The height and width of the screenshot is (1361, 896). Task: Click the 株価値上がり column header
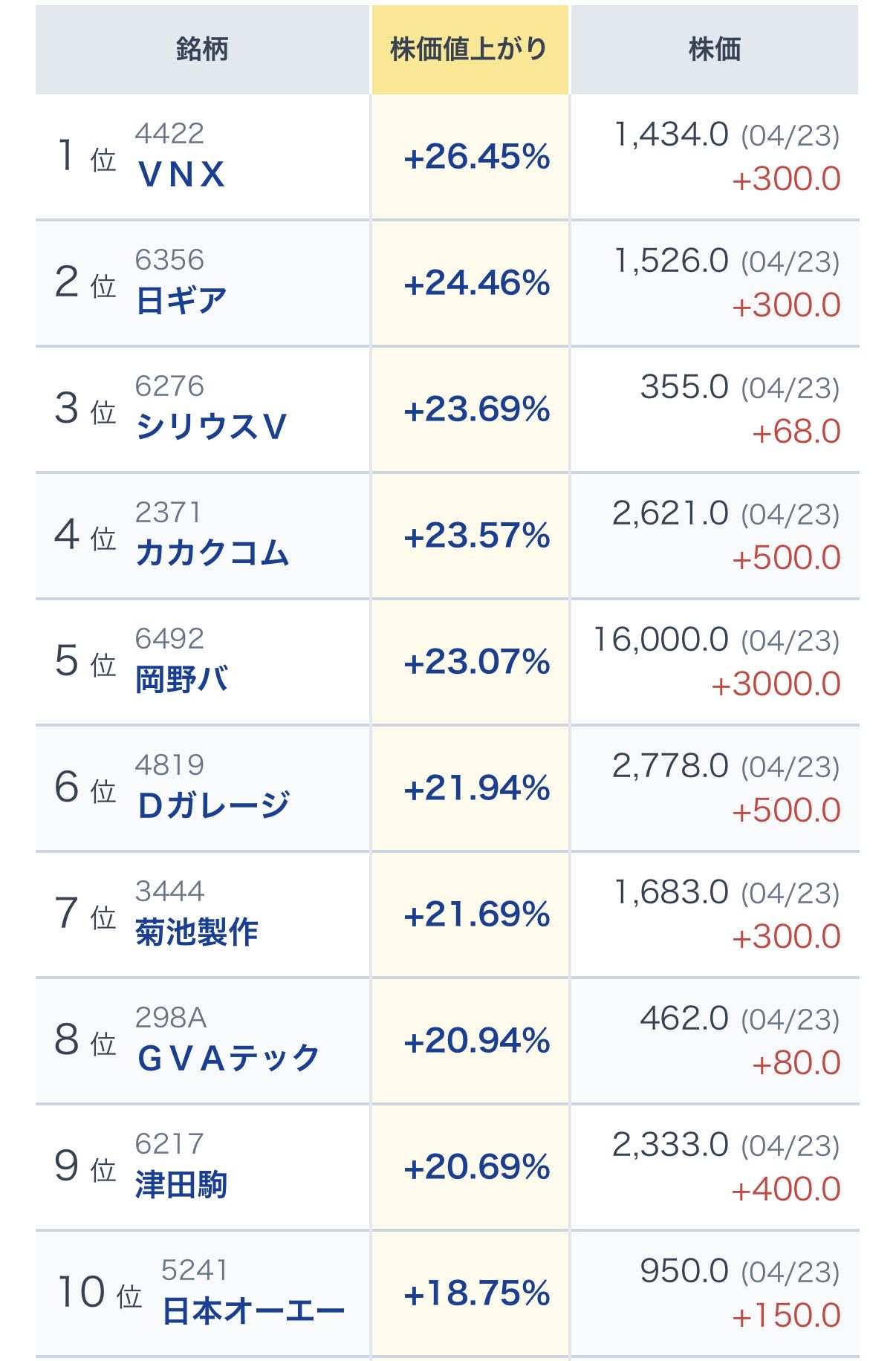(x=470, y=50)
